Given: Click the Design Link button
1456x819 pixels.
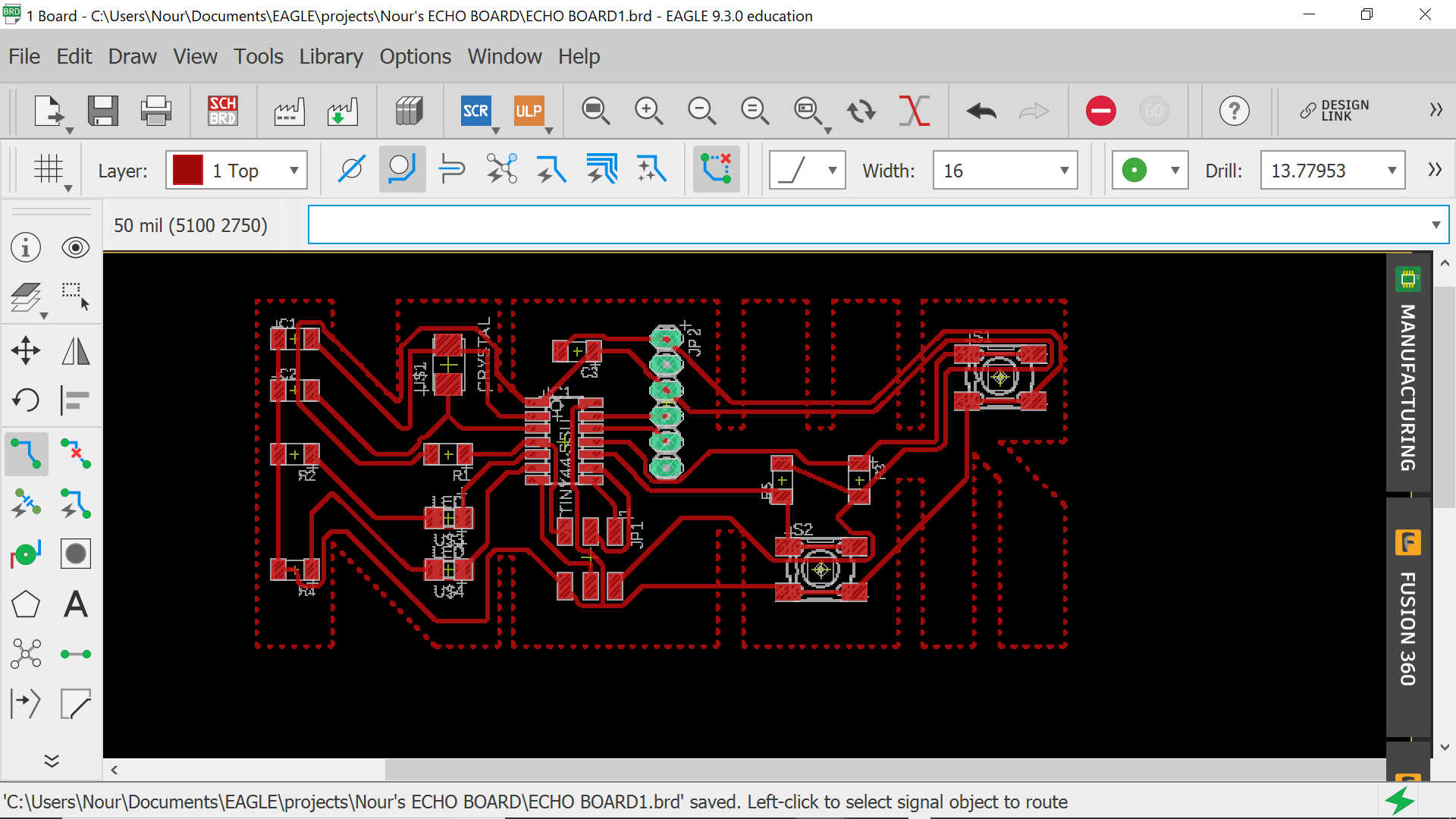Looking at the screenshot, I should point(1335,111).
